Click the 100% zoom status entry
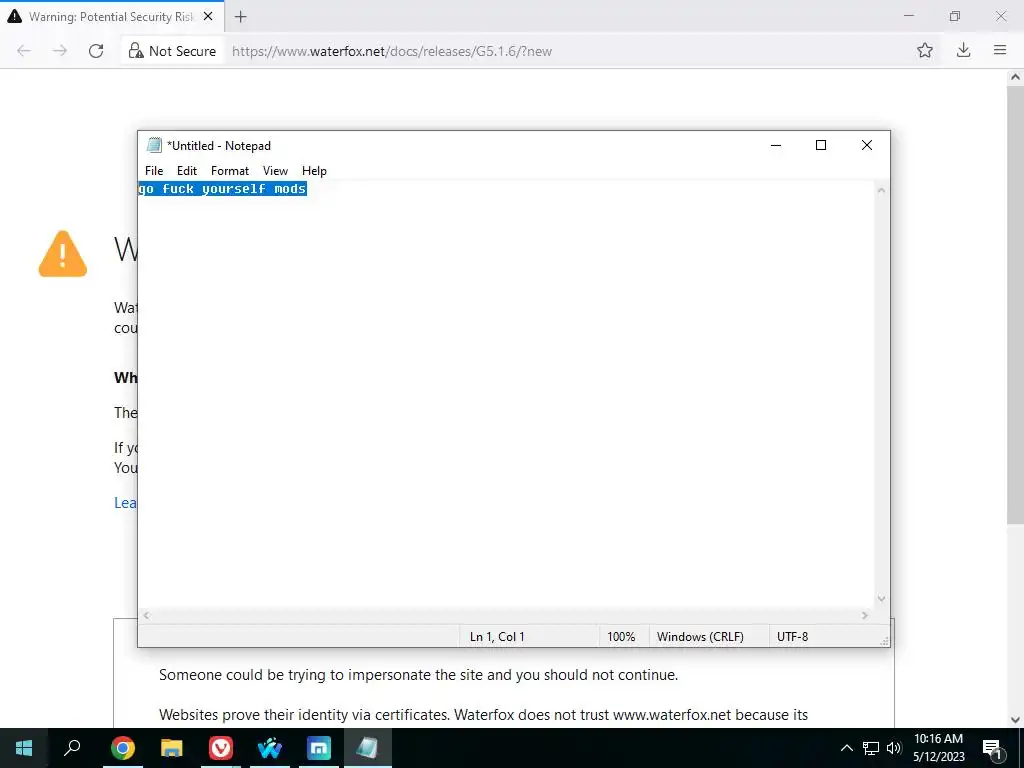1024x768 pixels. 621,636
